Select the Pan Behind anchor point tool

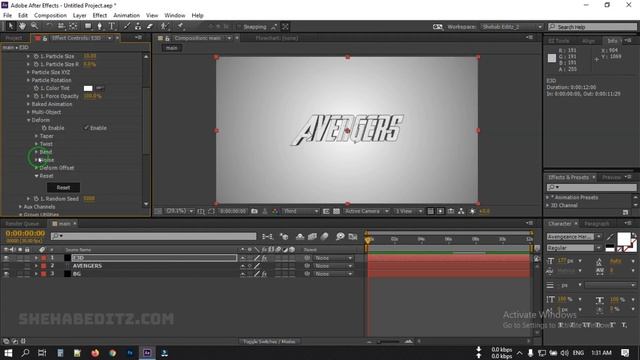(73, 26)
